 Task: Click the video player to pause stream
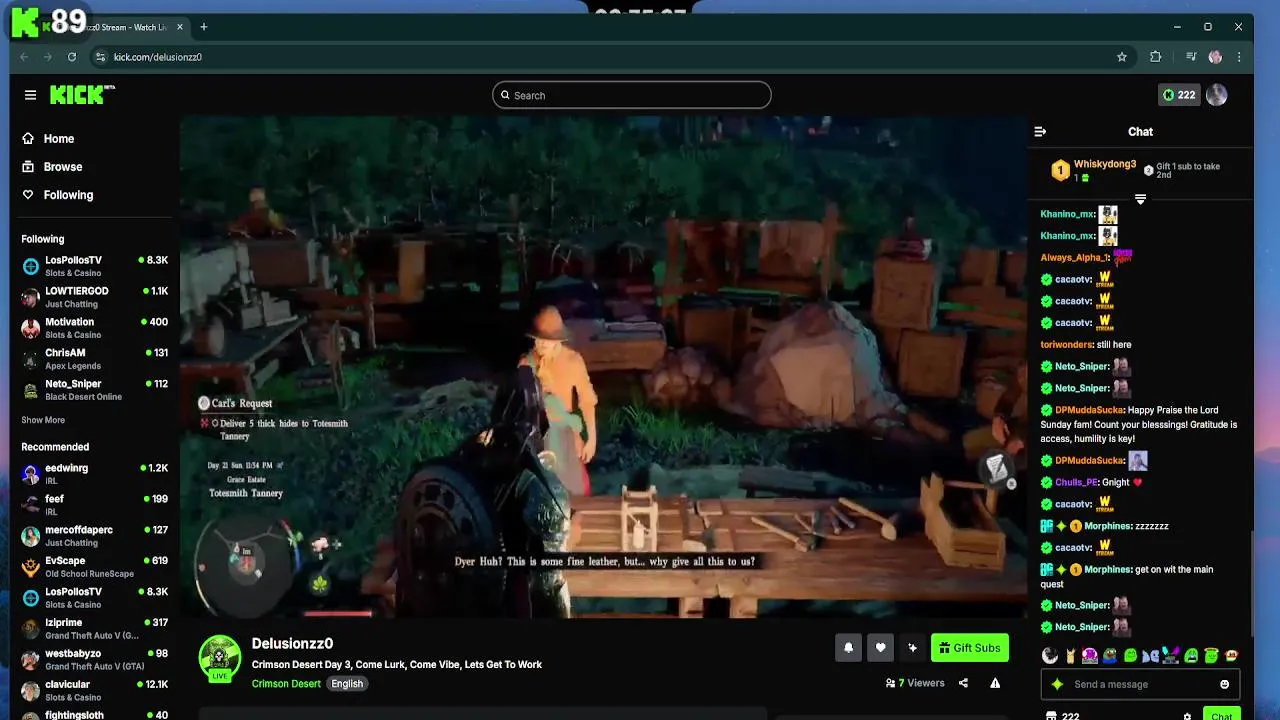click(x=603, y=366)
